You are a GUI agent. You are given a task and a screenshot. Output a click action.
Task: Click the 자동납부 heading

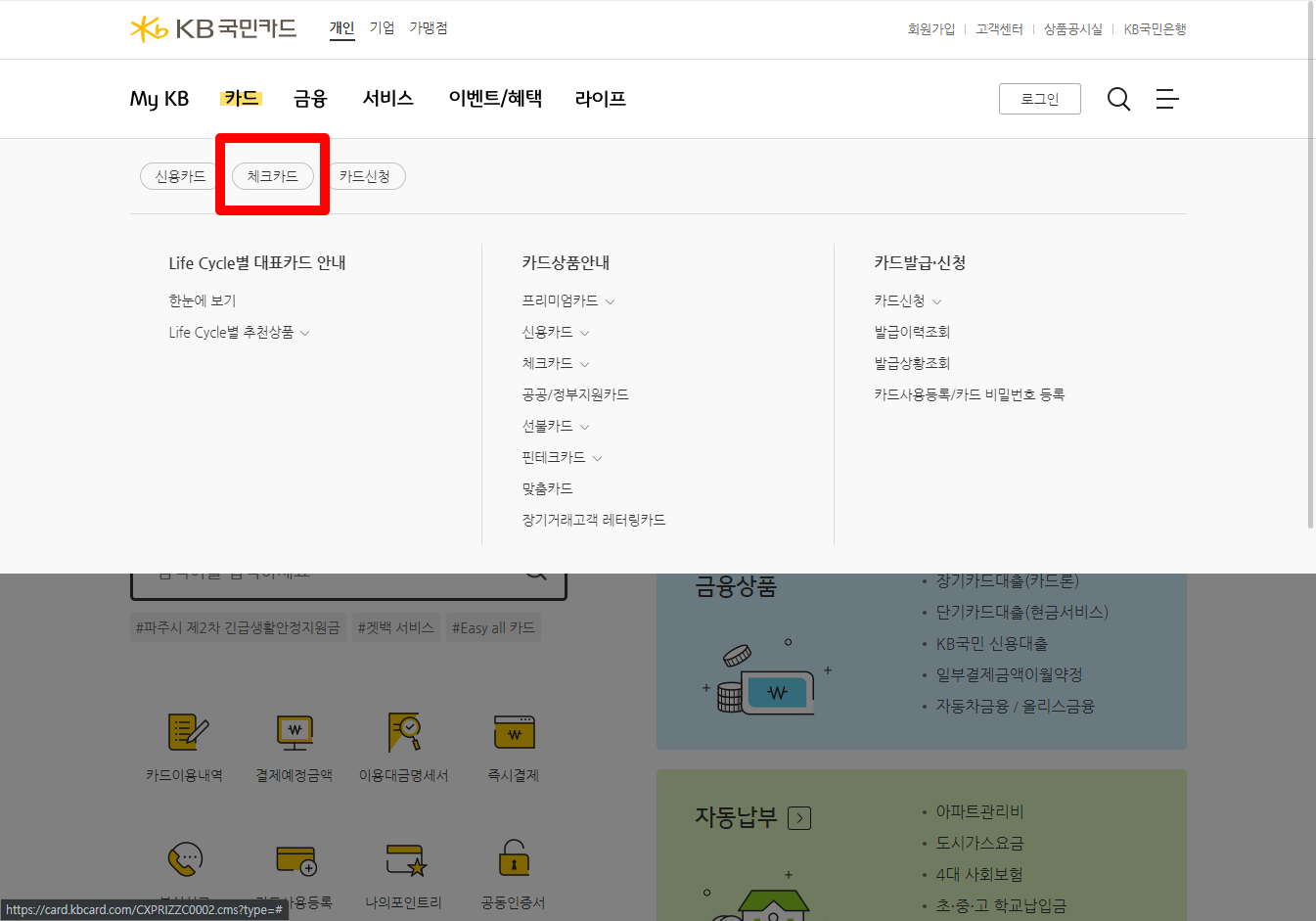pos(736,818)
